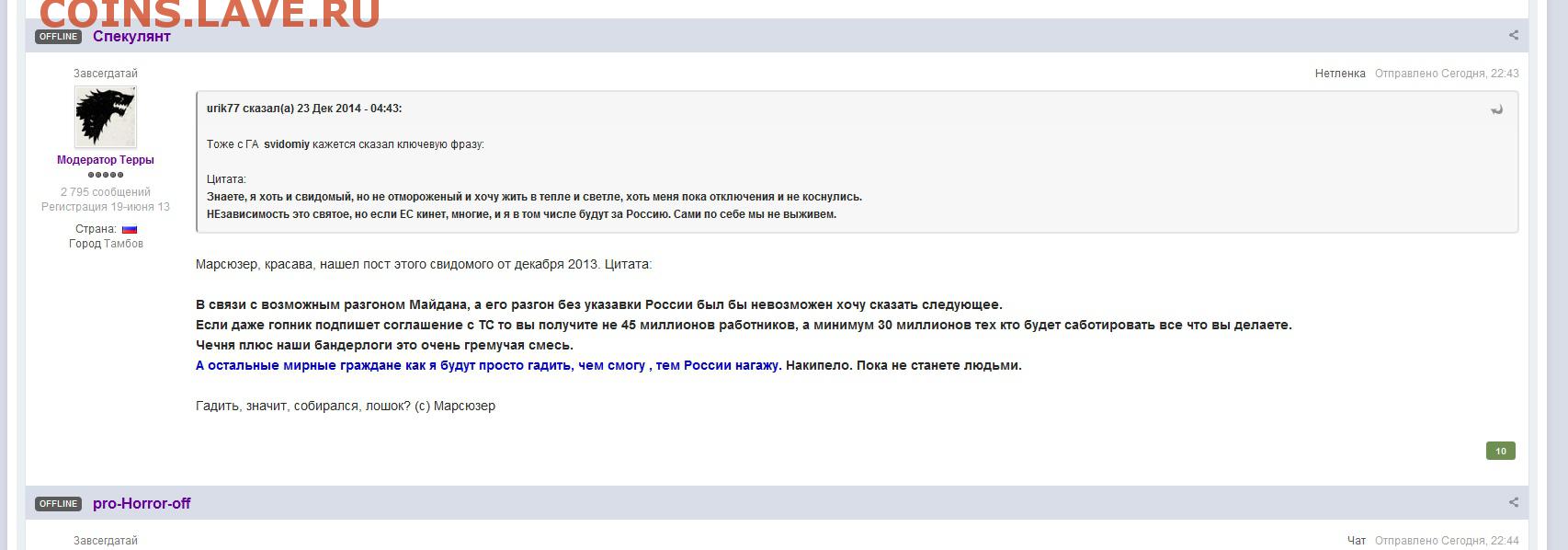Image resolution: width=1568 pixels, height=550 pixels.
Task: Click the 'Нетленка' forum label
Action: (1340, 74)
